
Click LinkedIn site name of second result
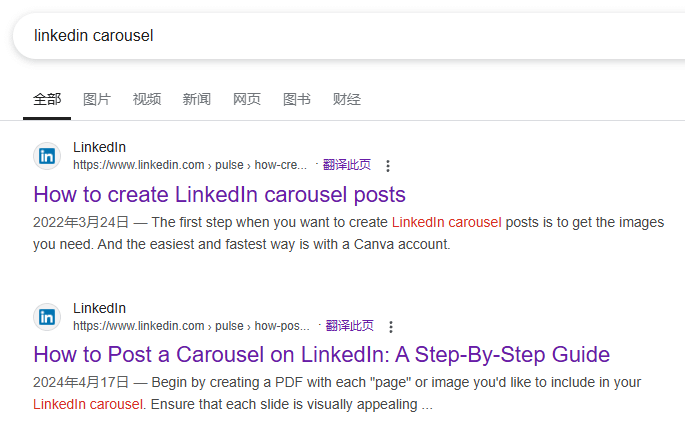pos(99,309)
